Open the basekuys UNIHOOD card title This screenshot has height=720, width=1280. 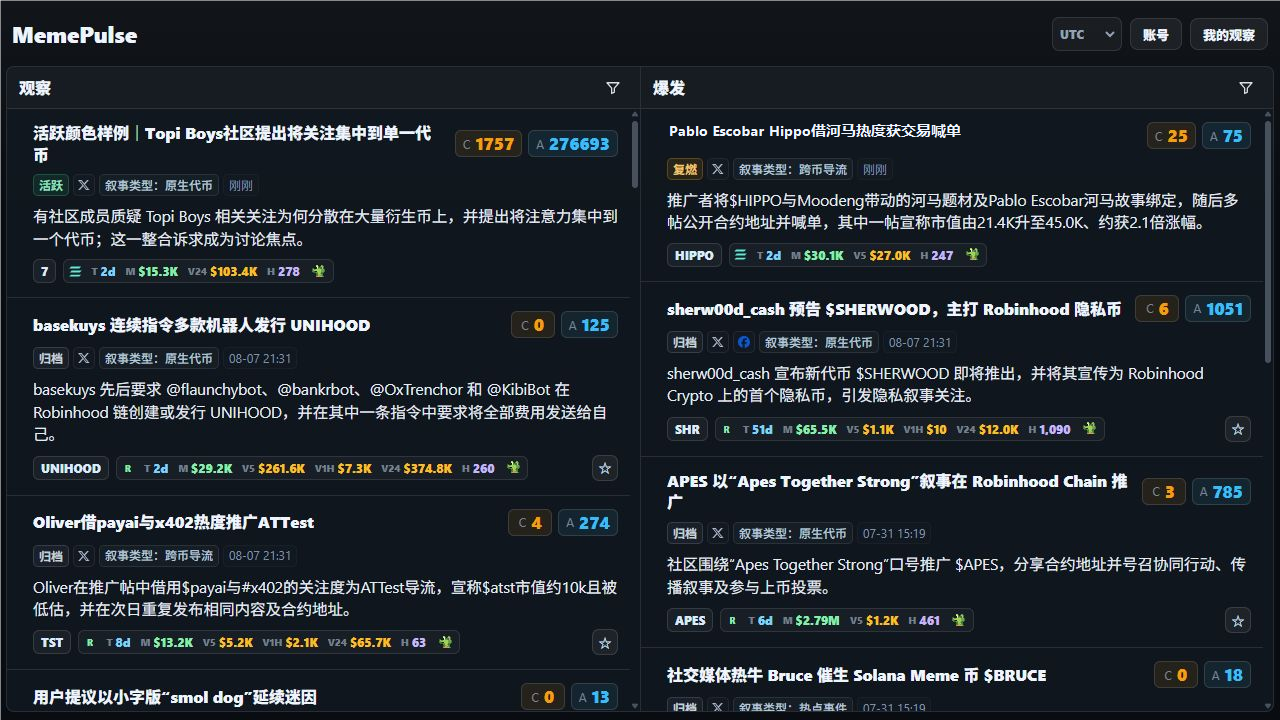pyautogui.click(x=201, y=325)
